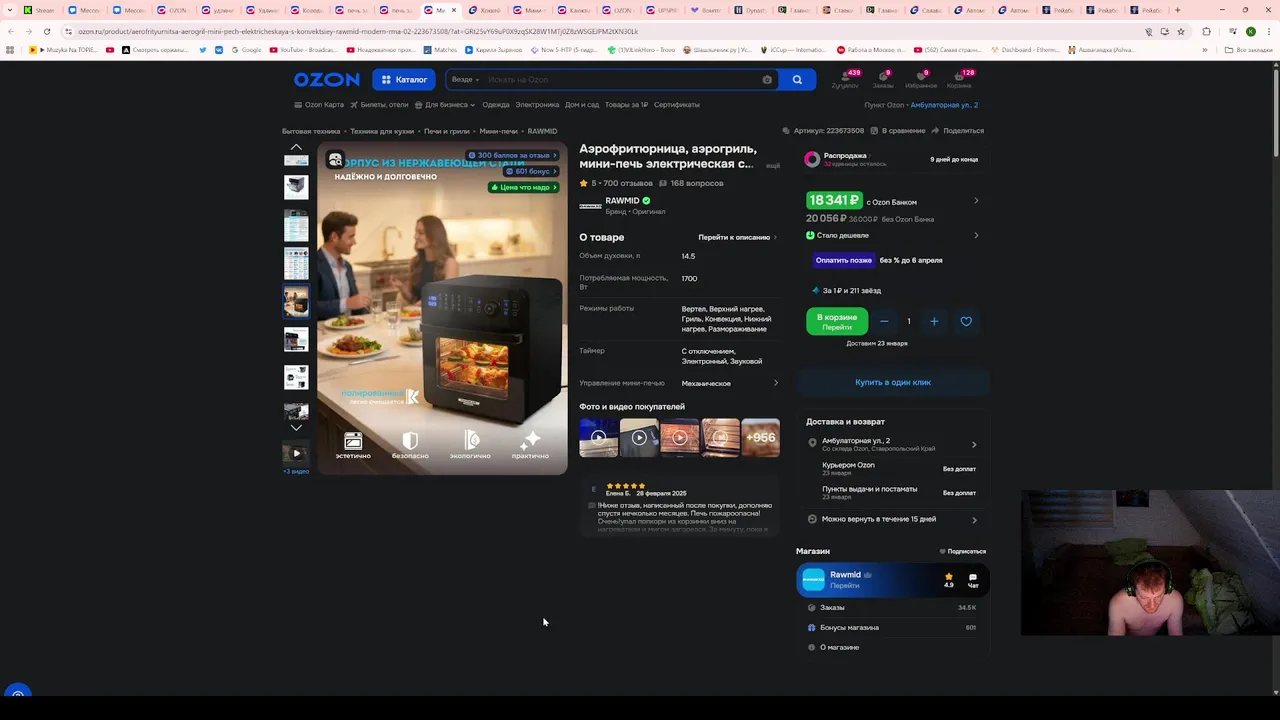Open the Товары за 1₽ menu item

[626, 105]
